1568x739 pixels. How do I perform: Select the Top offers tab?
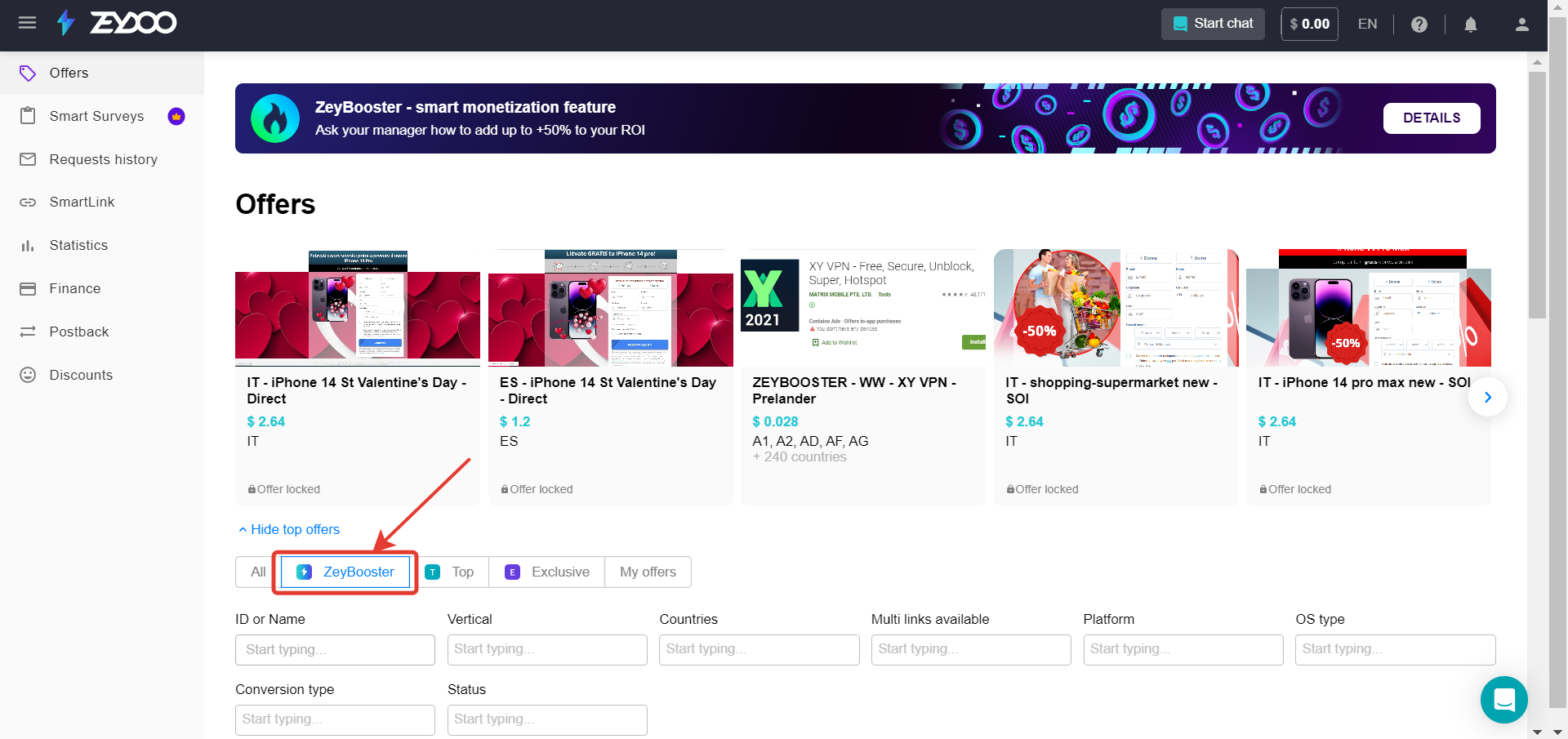pos(449,572)
